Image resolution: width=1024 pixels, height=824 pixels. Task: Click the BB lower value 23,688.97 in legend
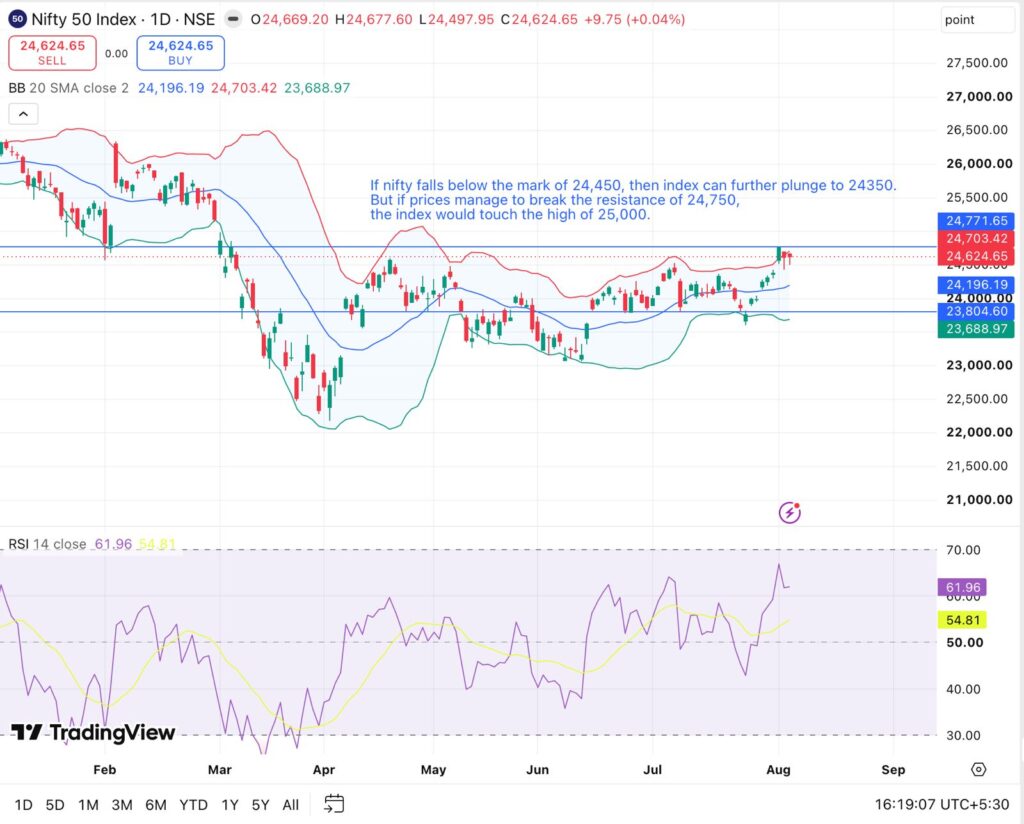pos(317,88)
